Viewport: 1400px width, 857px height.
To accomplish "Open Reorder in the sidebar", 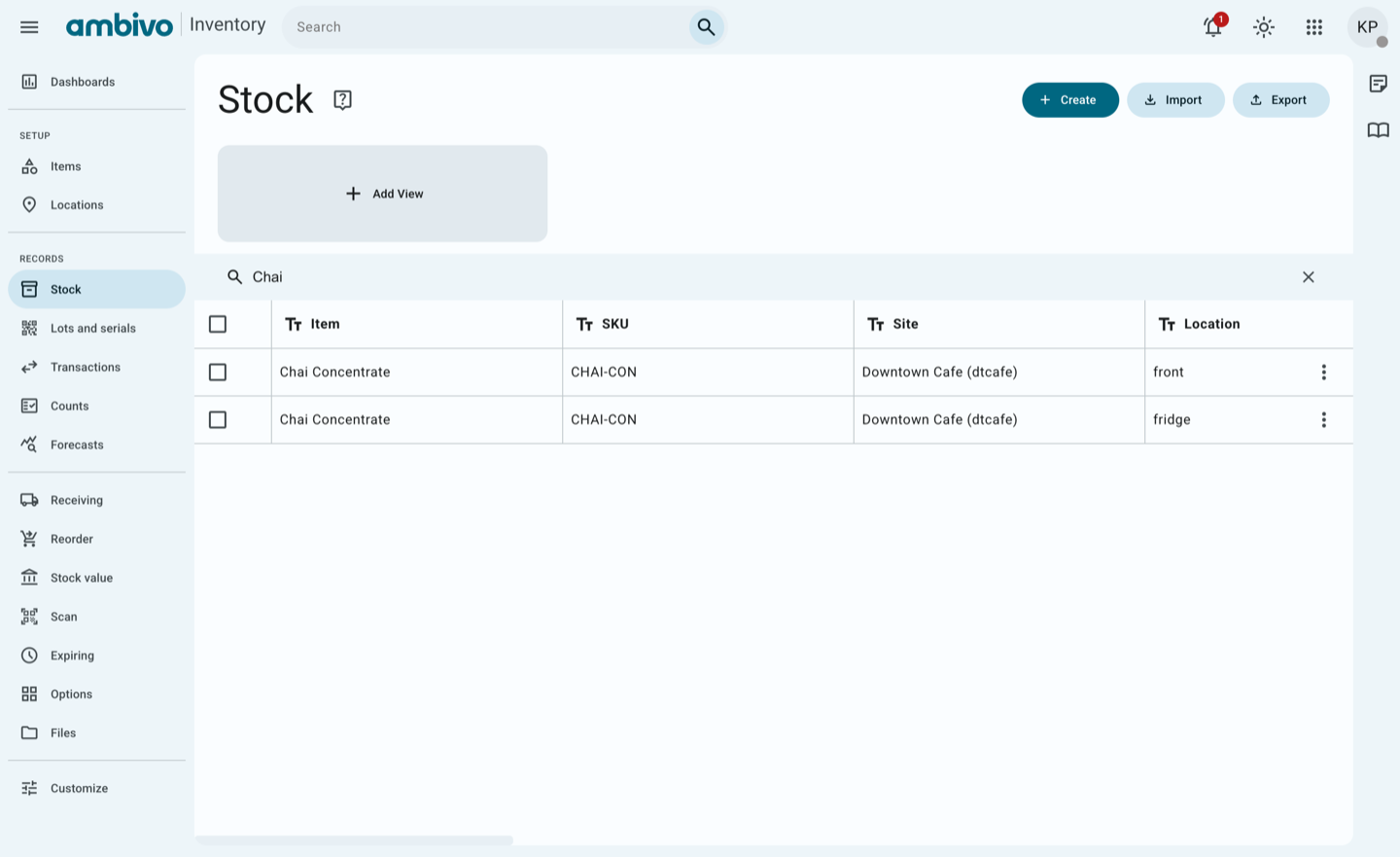I will pyautogui.click(x=96, y=539).
